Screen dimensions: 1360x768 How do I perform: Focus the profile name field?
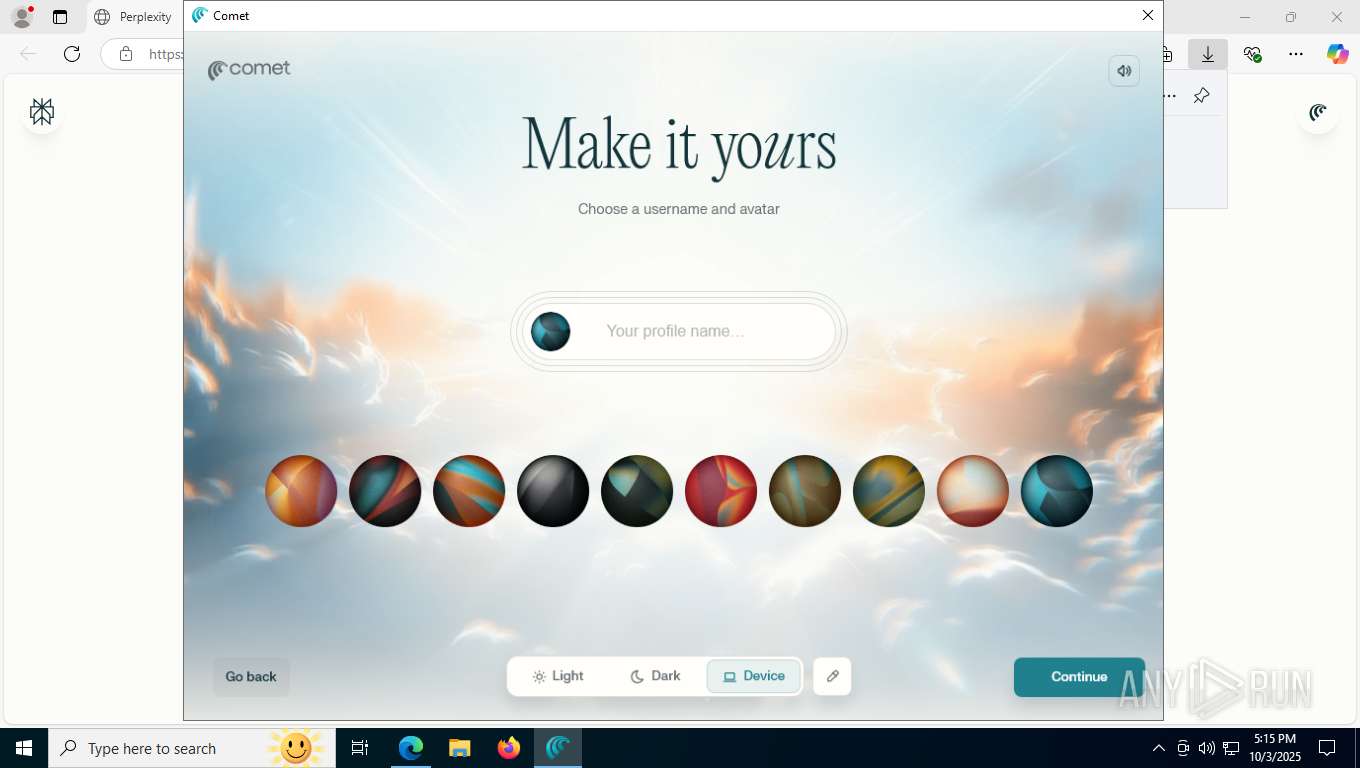[x=678, y=331]
